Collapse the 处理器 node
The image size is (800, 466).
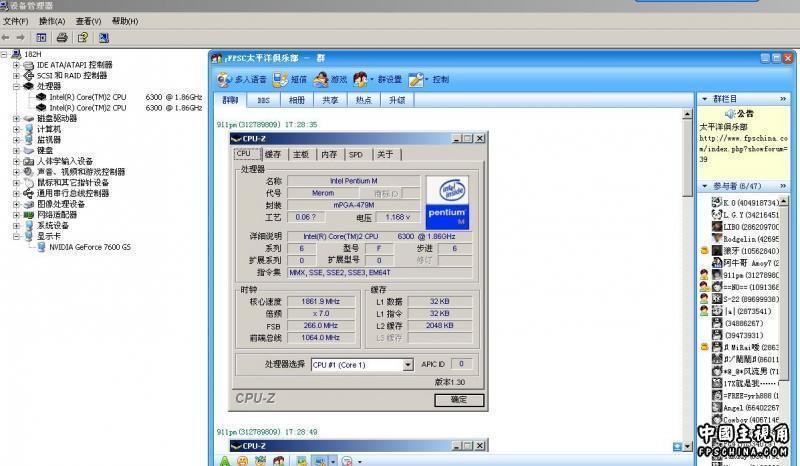(16, 86)
